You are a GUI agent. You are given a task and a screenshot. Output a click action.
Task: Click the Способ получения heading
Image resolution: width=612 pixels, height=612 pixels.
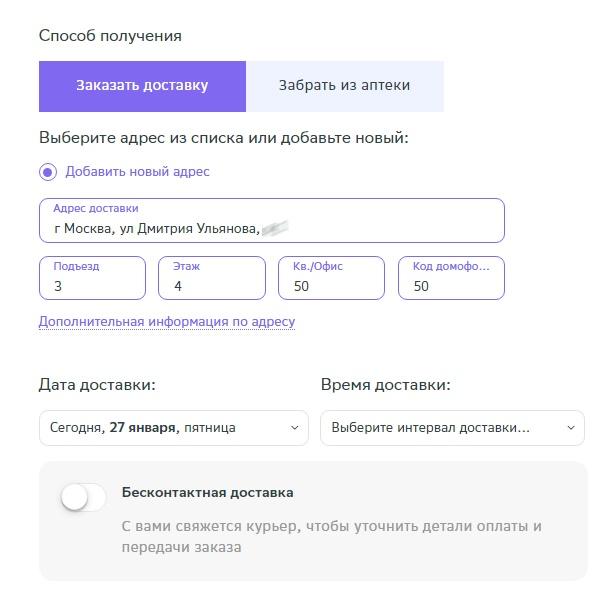coord(110,36)
